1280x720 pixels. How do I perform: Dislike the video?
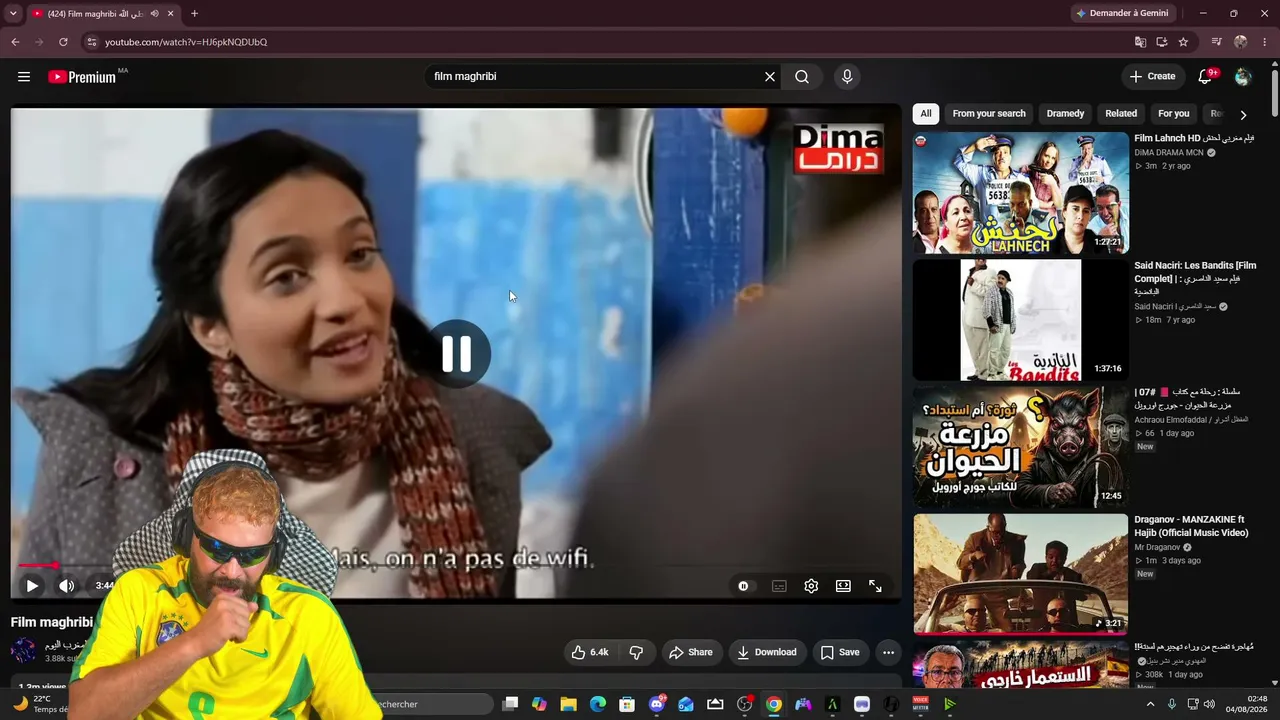click(x=636, y=652)
